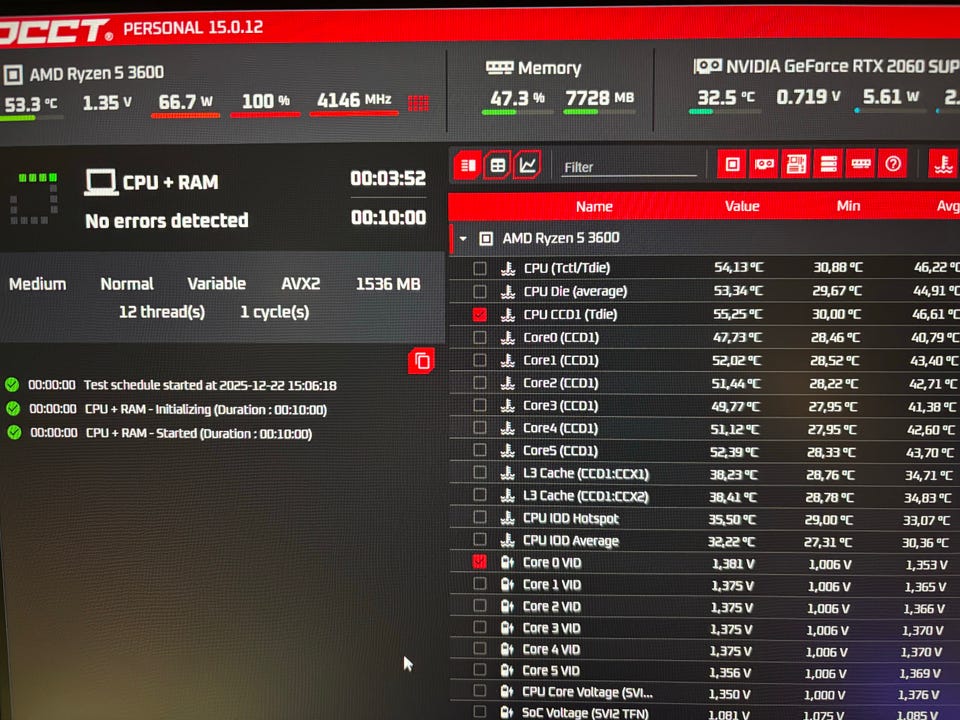Enable CPU (Tctl/Tdie) checkbox

tap(480, 268)
